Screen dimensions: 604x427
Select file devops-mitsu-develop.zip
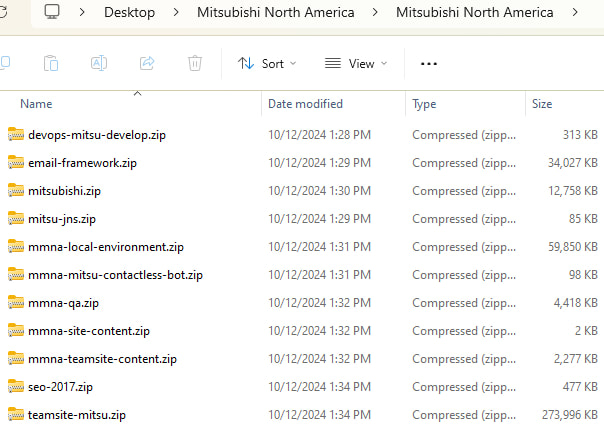point(97,135)
